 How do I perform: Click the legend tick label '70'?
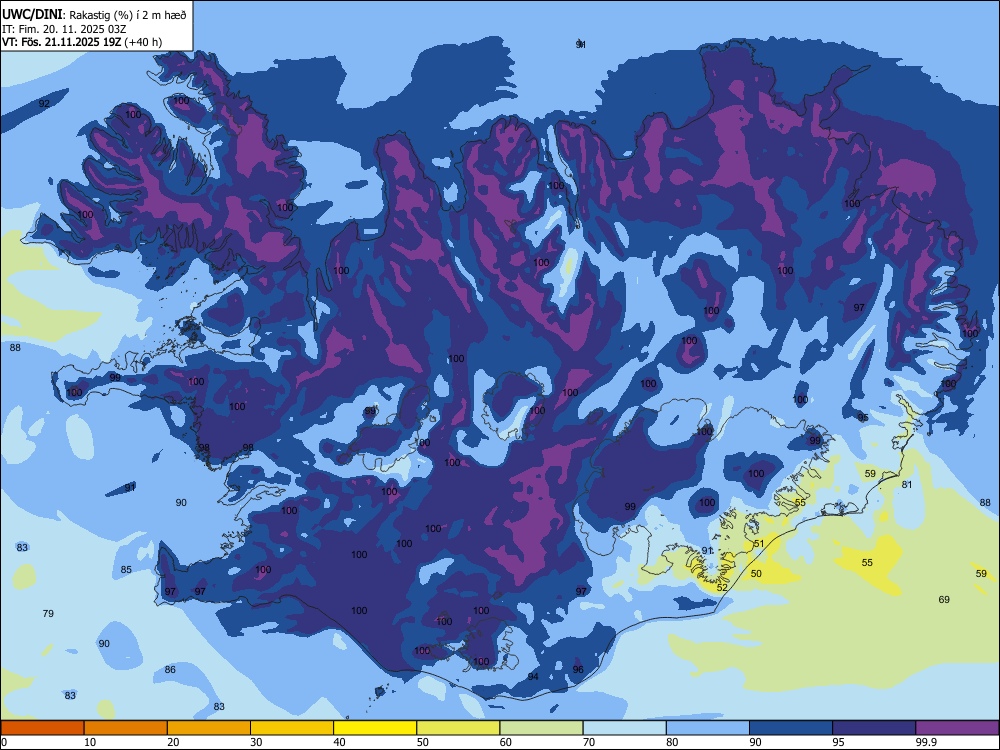coord(589,742)
